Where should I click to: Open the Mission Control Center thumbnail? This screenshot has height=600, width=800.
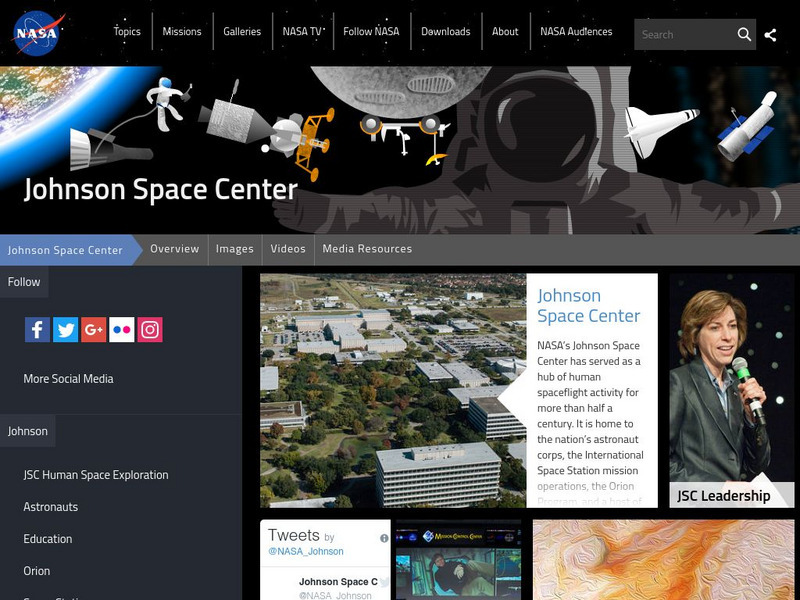pos(459,560)
